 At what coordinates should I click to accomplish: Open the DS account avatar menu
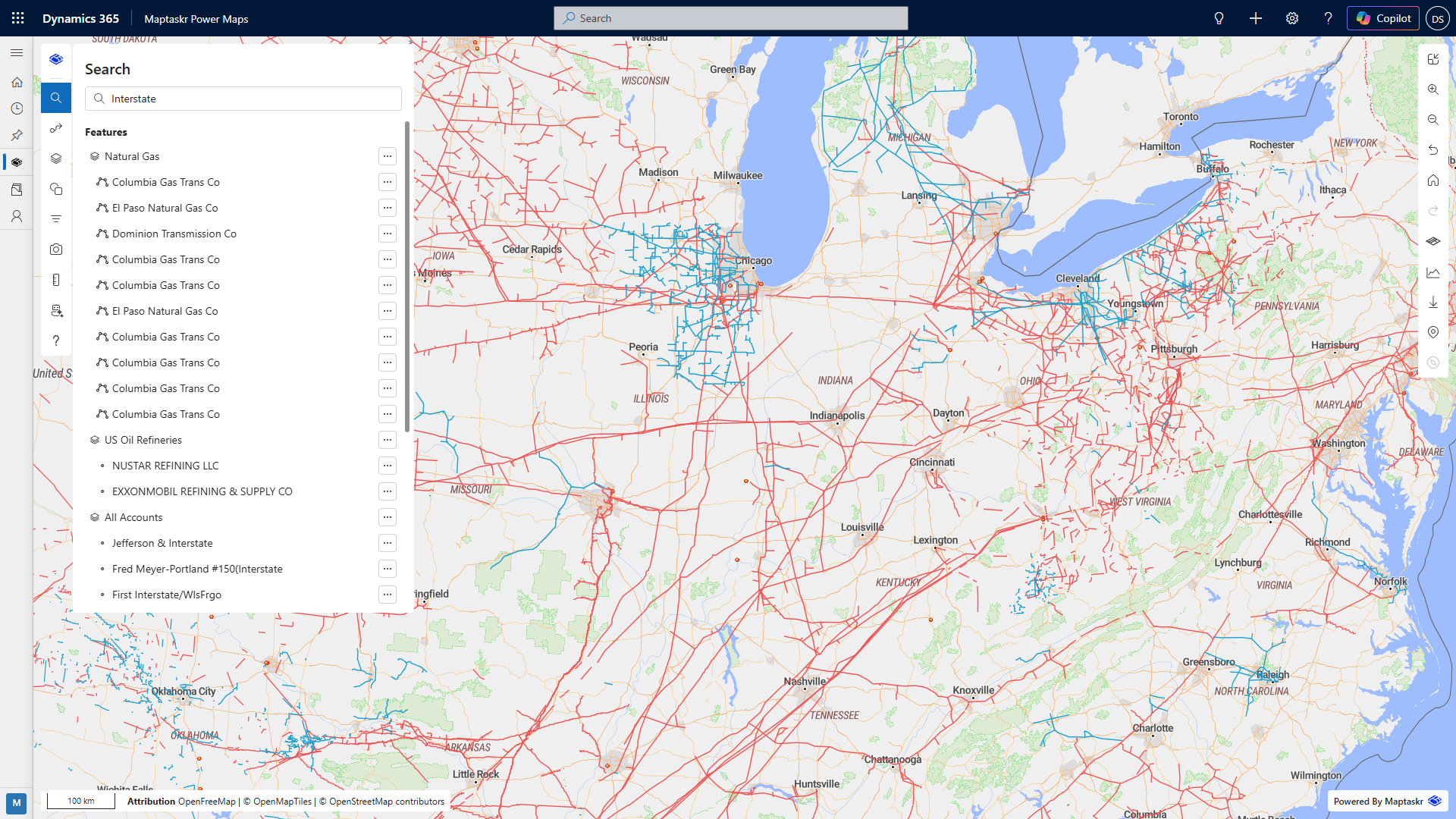tap(1438, 19)
